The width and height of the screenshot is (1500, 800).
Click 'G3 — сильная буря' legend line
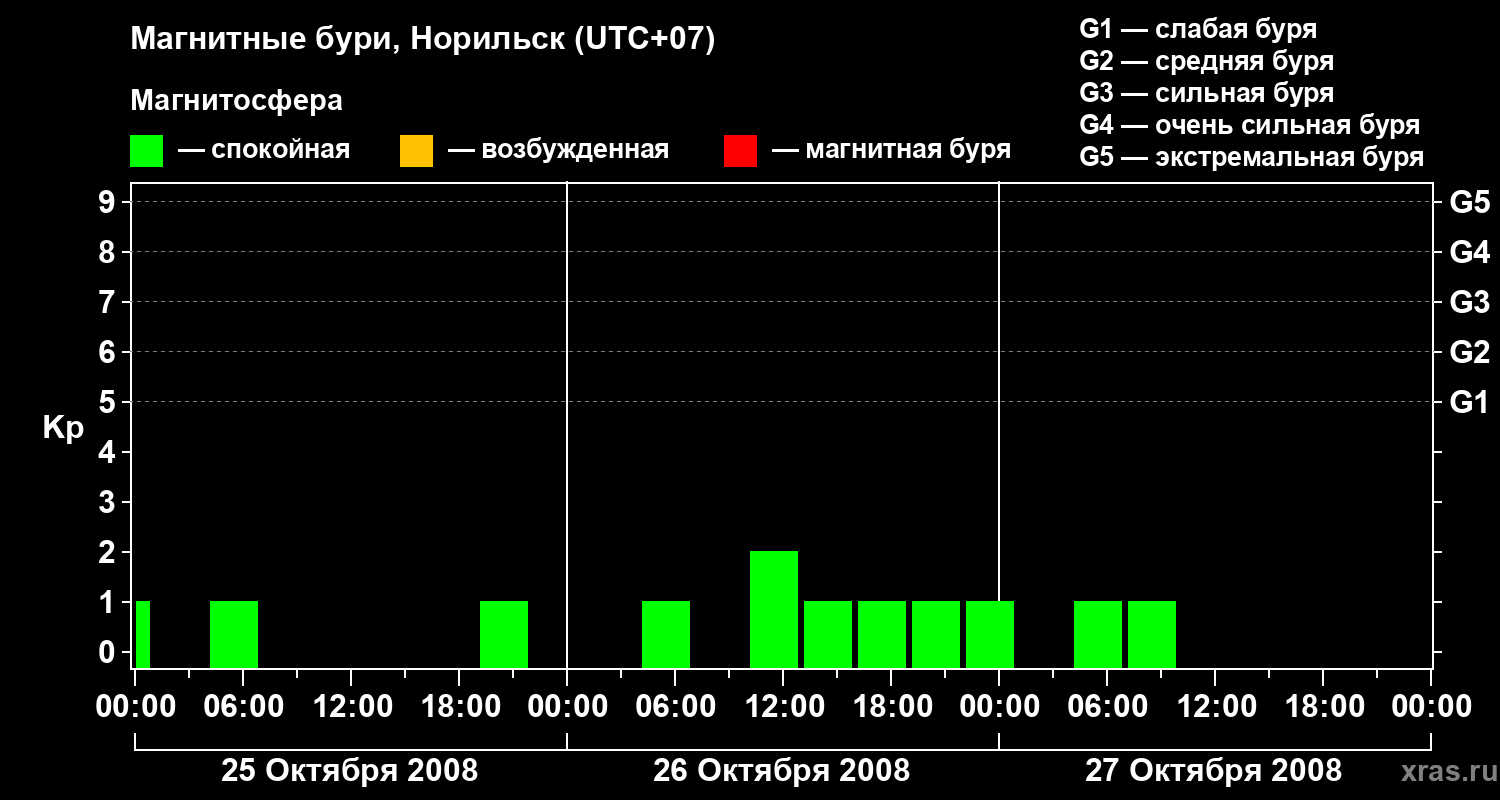click(x=1207, y=93)
